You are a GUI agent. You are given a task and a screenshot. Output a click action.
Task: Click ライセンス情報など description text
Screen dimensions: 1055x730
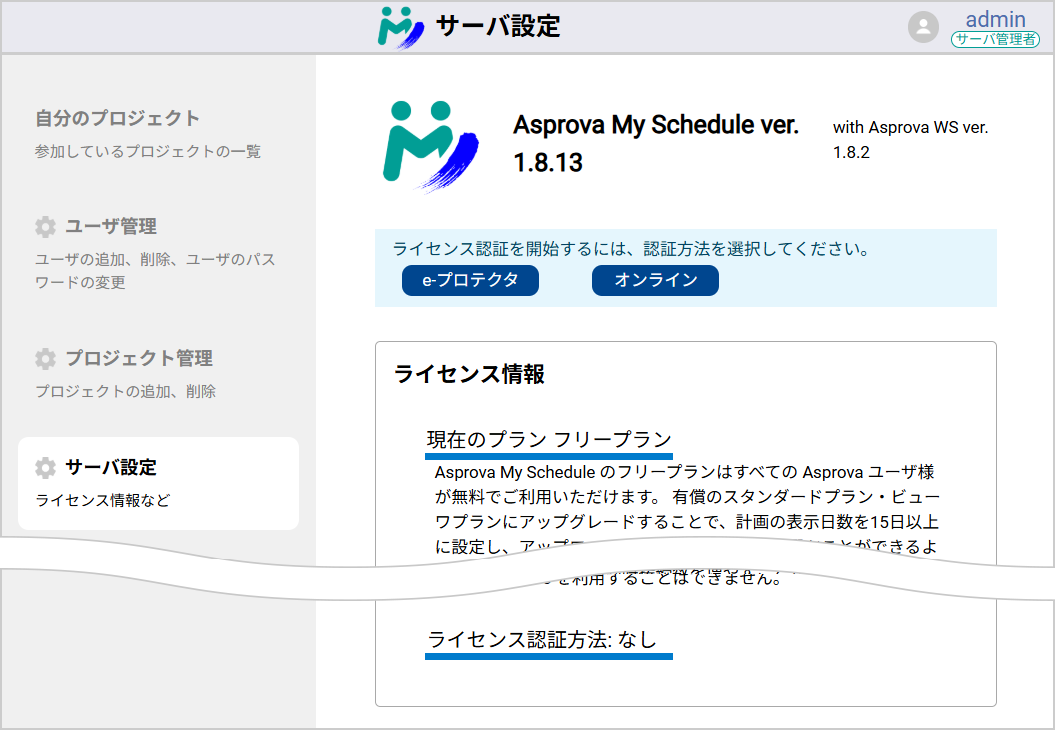click(103, 500)
